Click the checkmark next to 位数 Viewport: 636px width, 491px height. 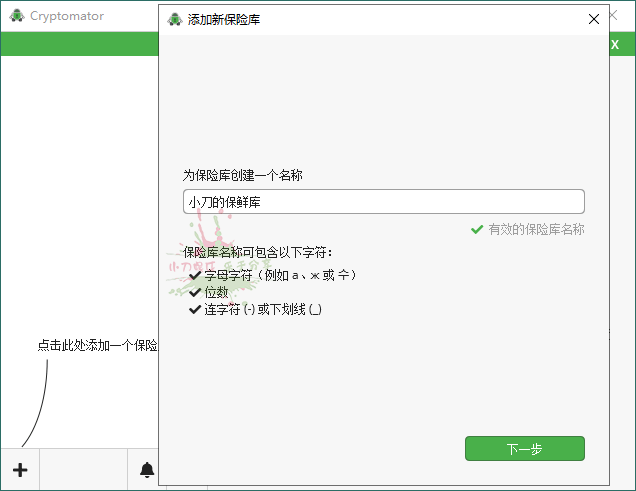pos(195,292)
